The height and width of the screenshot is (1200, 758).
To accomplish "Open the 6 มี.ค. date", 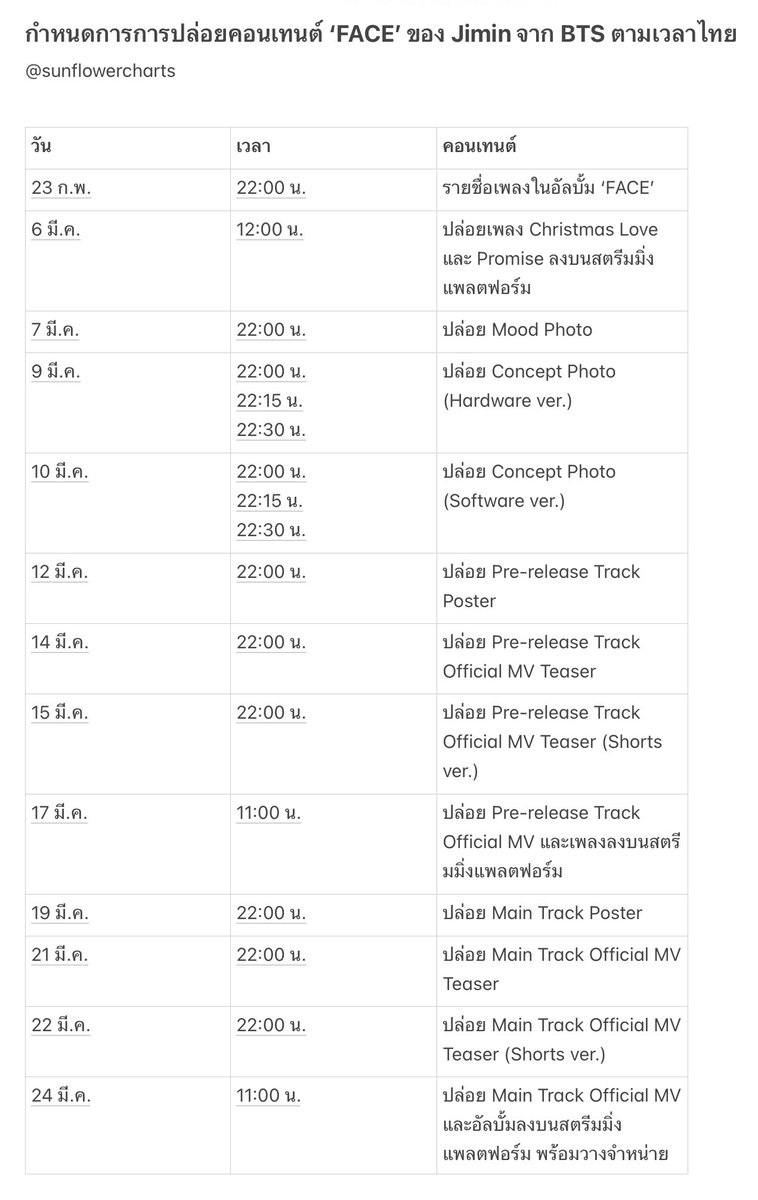I will coord(56,230).
